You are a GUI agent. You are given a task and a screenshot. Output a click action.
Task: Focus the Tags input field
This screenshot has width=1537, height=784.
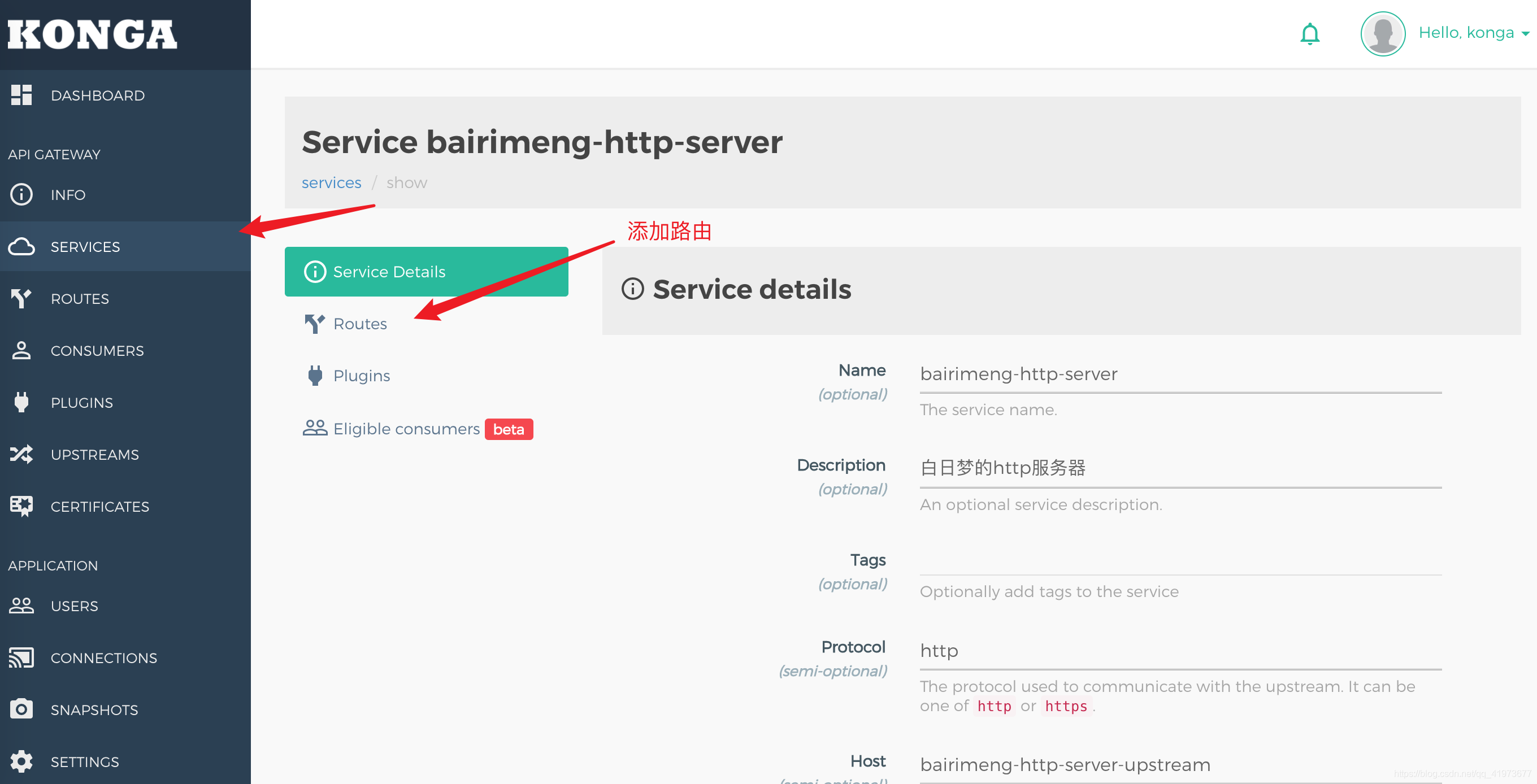[x=1180, y=561]
